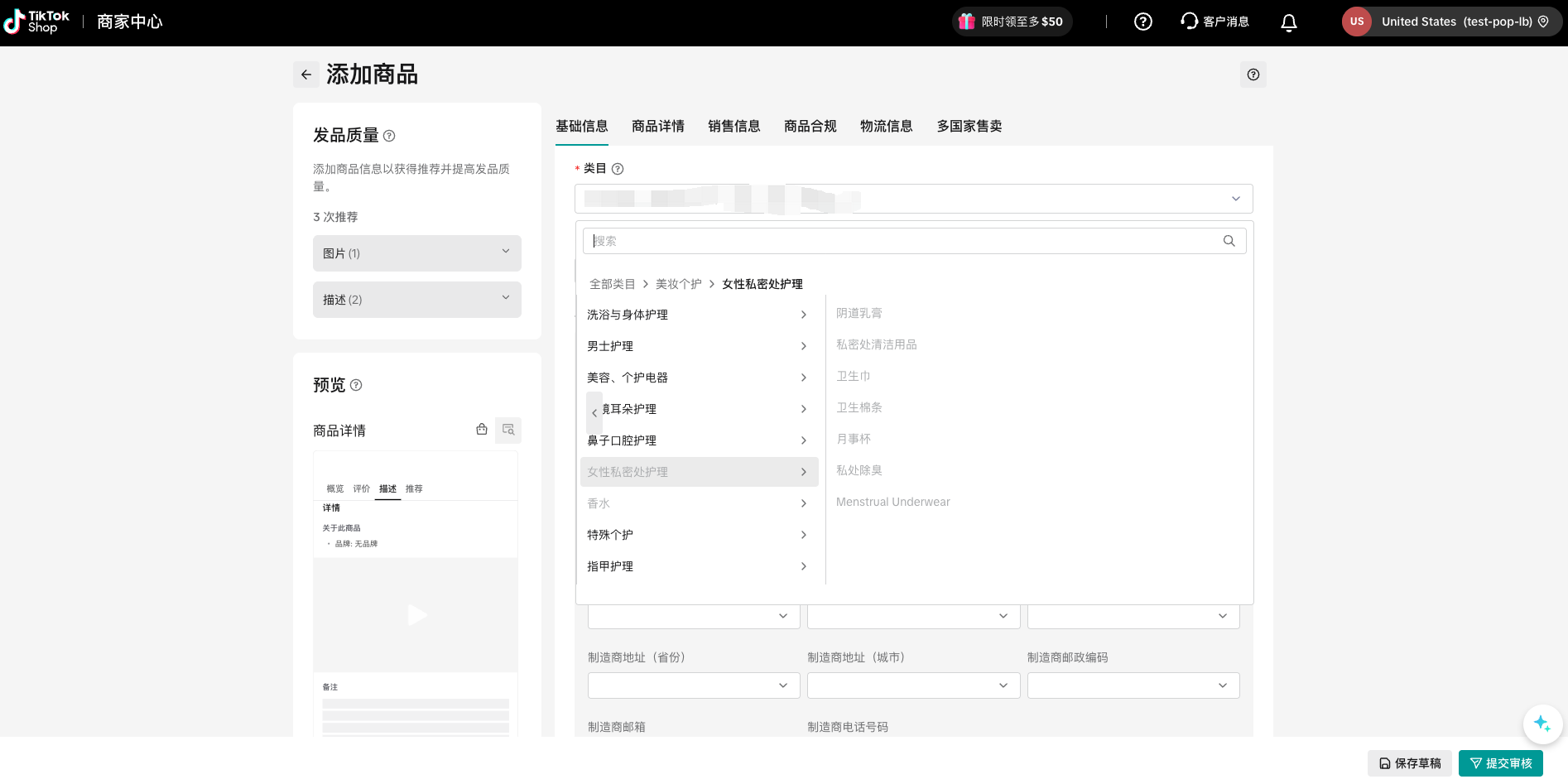Open the AI assistant sparkle button

point(1542,723)
